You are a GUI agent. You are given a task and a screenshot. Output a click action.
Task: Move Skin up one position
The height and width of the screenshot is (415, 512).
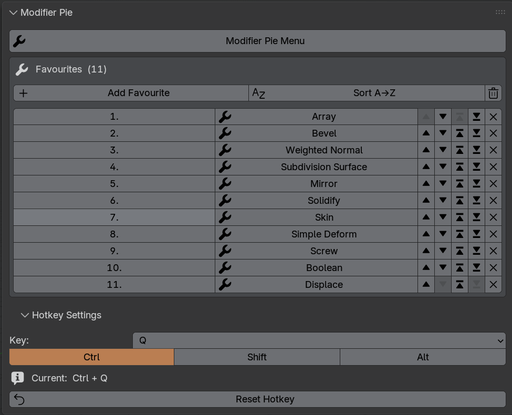point(426,217)
